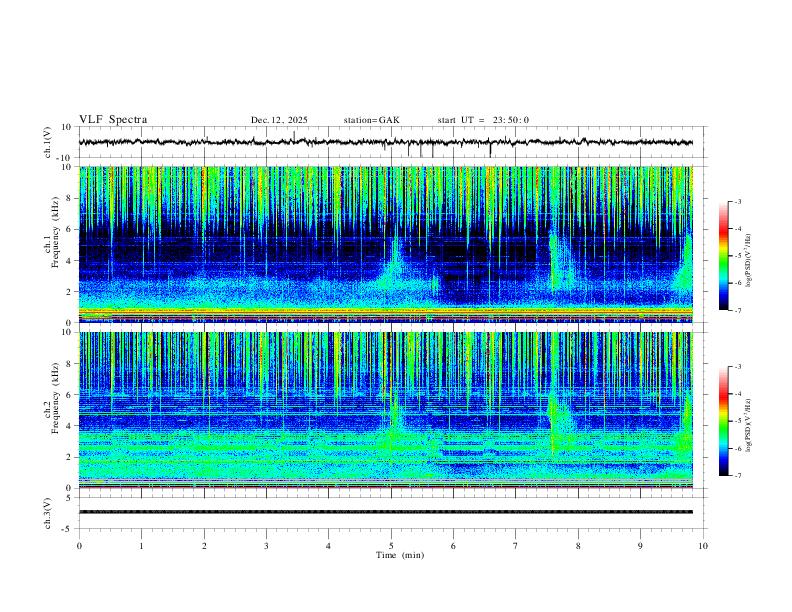The image size is (792, 612).
Task: Click the 'start UT = 23:50:0' text
Action: [x=483, y=120]
